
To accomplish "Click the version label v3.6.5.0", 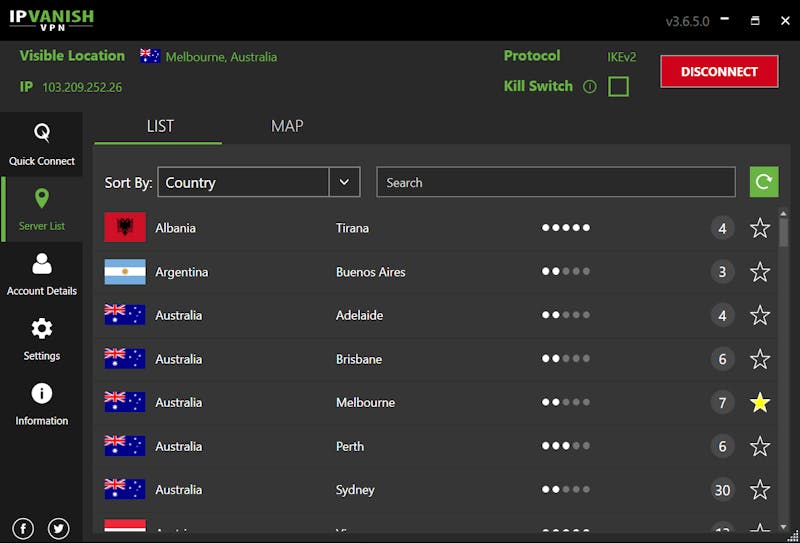I will (687, 21).
